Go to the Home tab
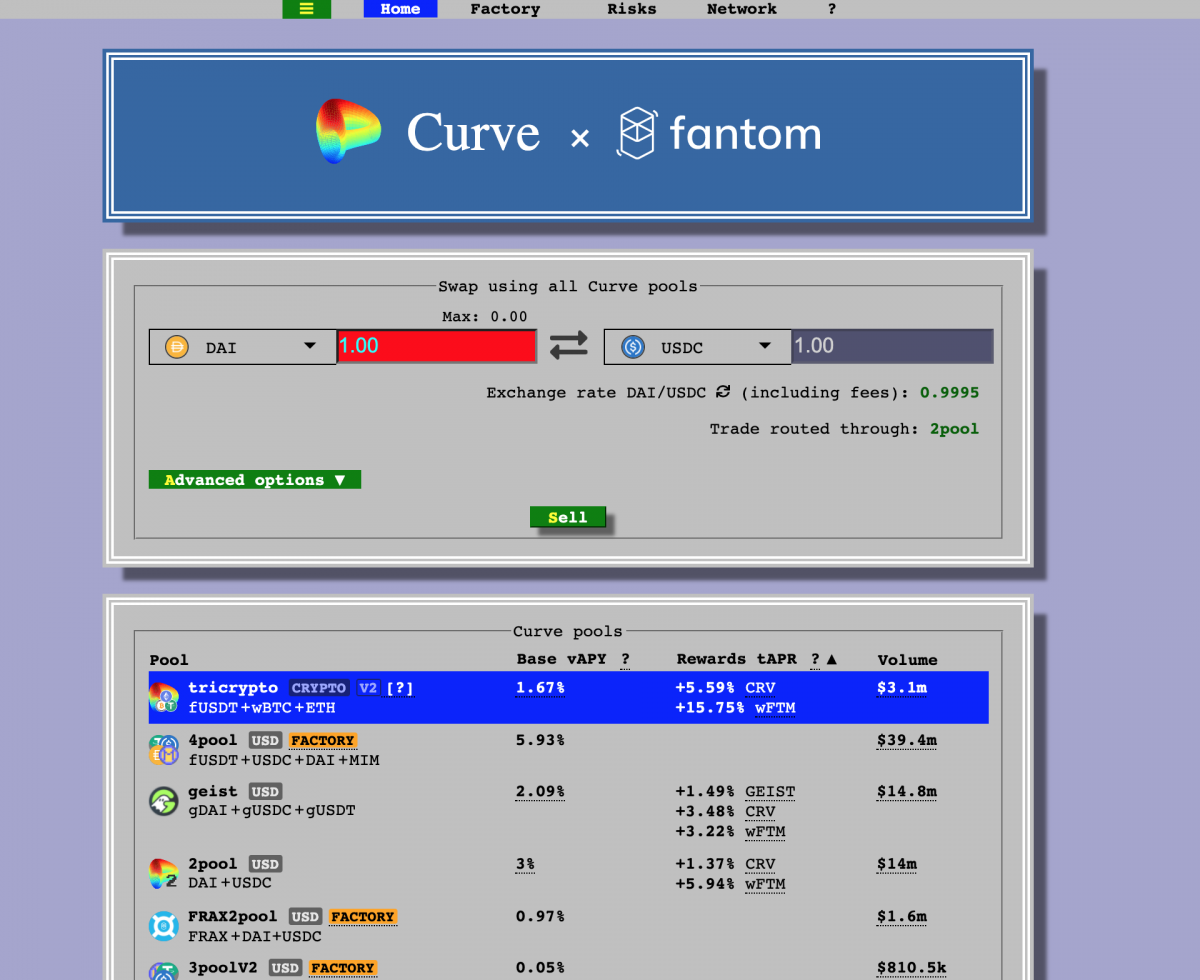Image resolution: width=1200 pixels, height=980 pixels. pos(400,9)
